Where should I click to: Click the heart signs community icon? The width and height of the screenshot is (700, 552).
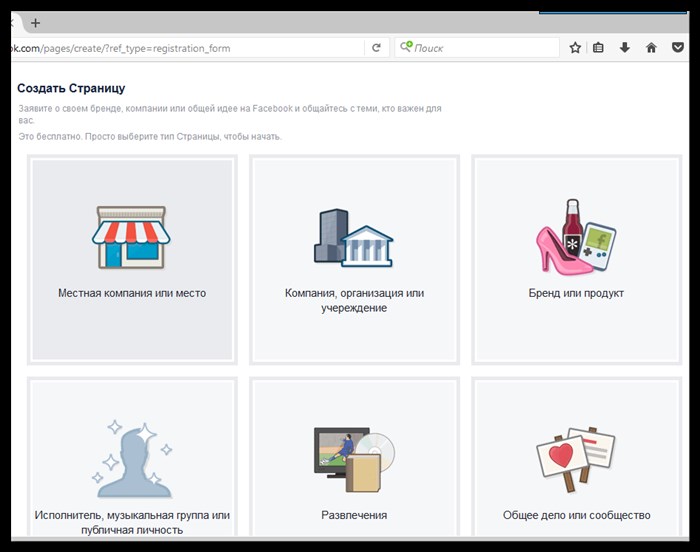(x=575, y=459)
